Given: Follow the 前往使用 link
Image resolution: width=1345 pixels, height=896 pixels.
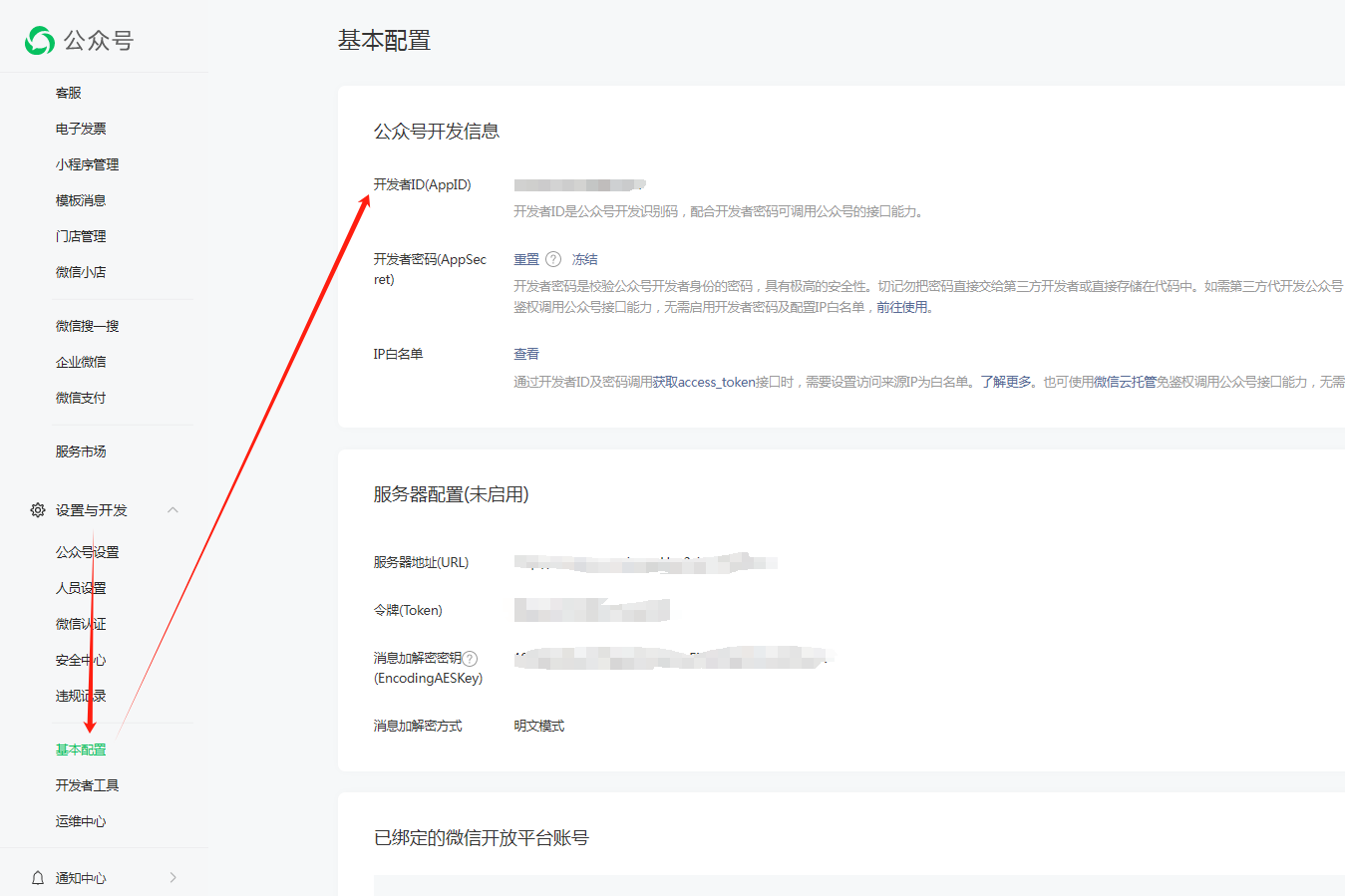Looking at the screenshot, I should coord(902,307).
